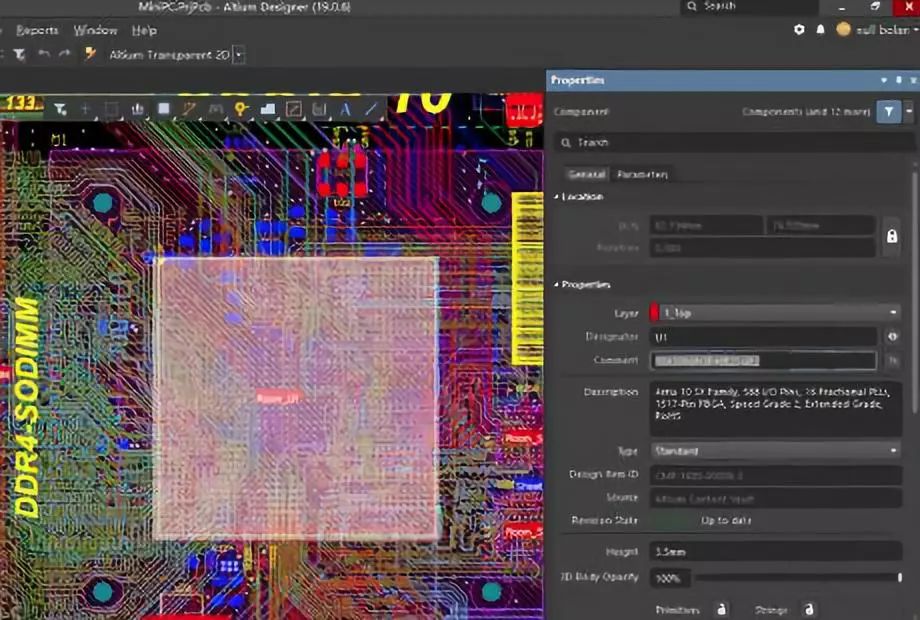Click the redo arrow in the main toolbar
Screen dimensions: 920x620
[65, 54]
